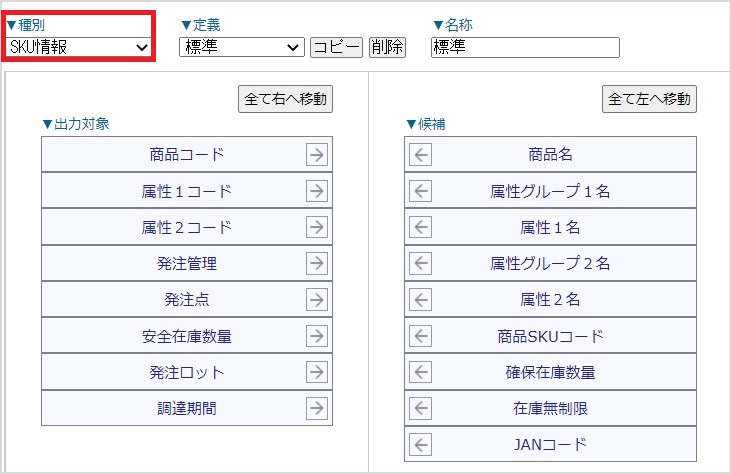This screenshot has width=731, height=474.
Task: Focus the 名称 text field
Action: point(525,47)
